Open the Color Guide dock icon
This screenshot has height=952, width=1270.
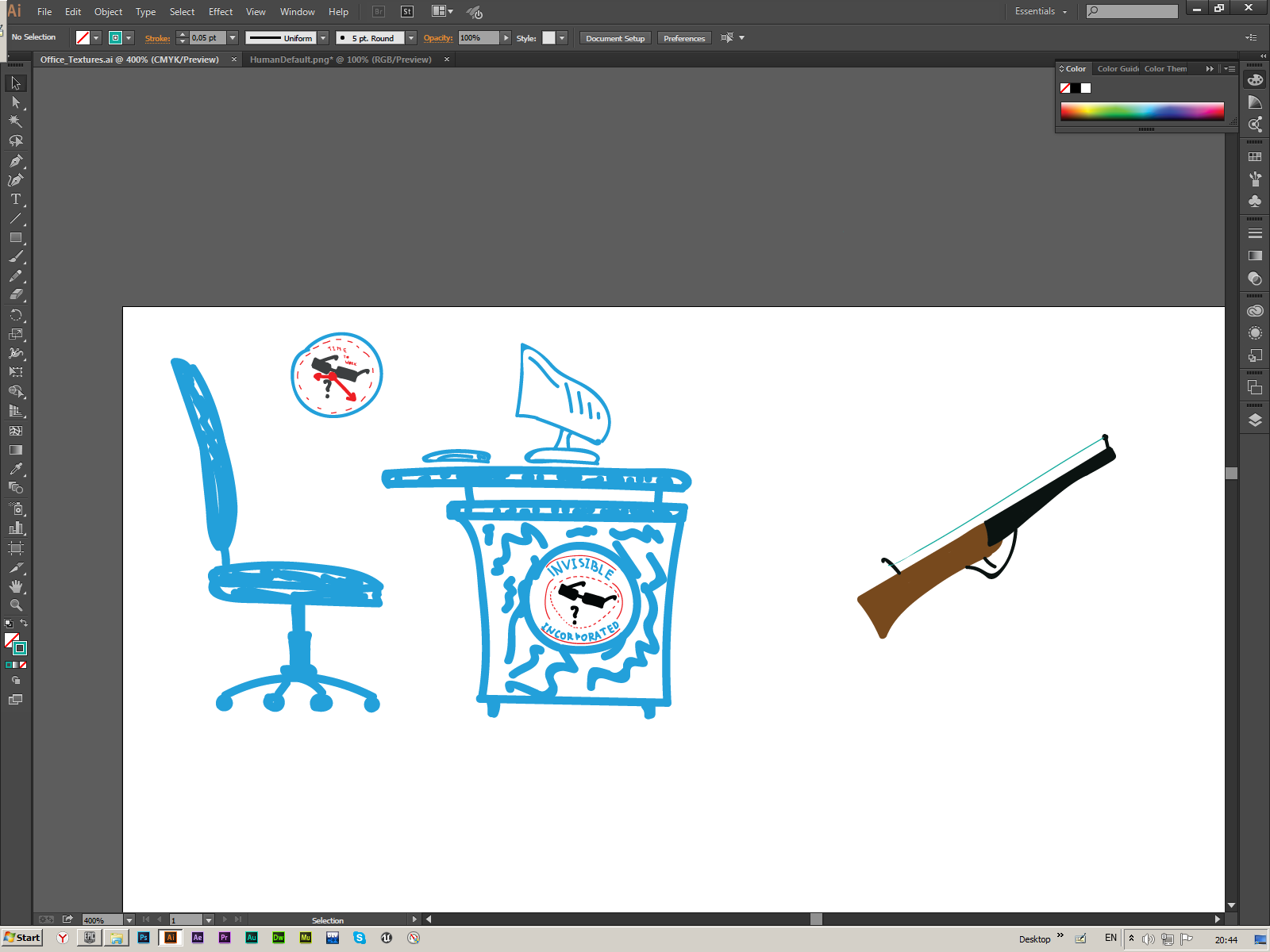(1255, 102)
